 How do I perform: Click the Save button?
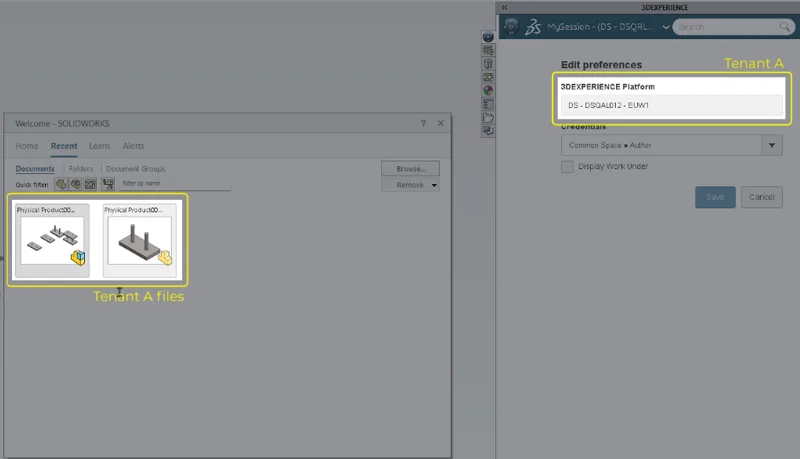[715, 197]
